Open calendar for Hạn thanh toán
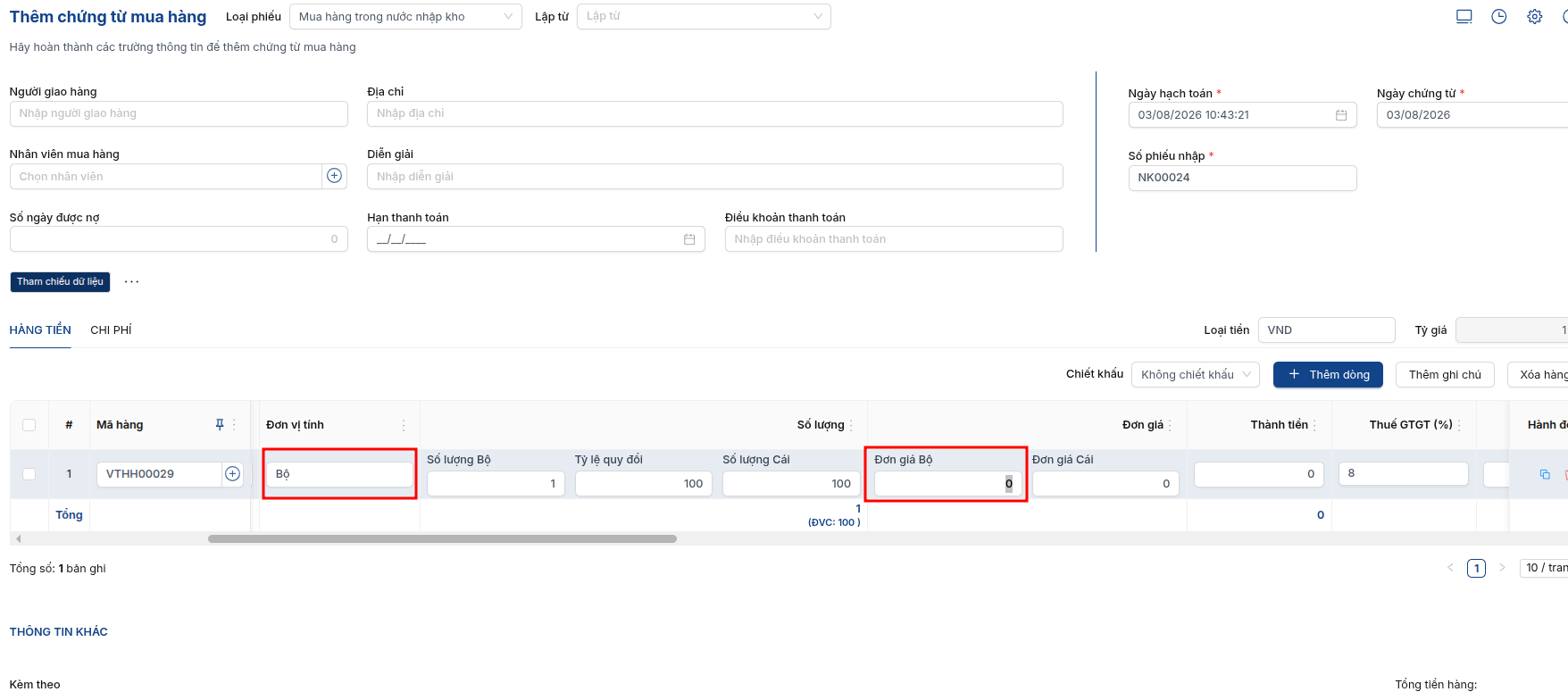This screenshot has height=692, width=1568. click(x=689, y=239)
